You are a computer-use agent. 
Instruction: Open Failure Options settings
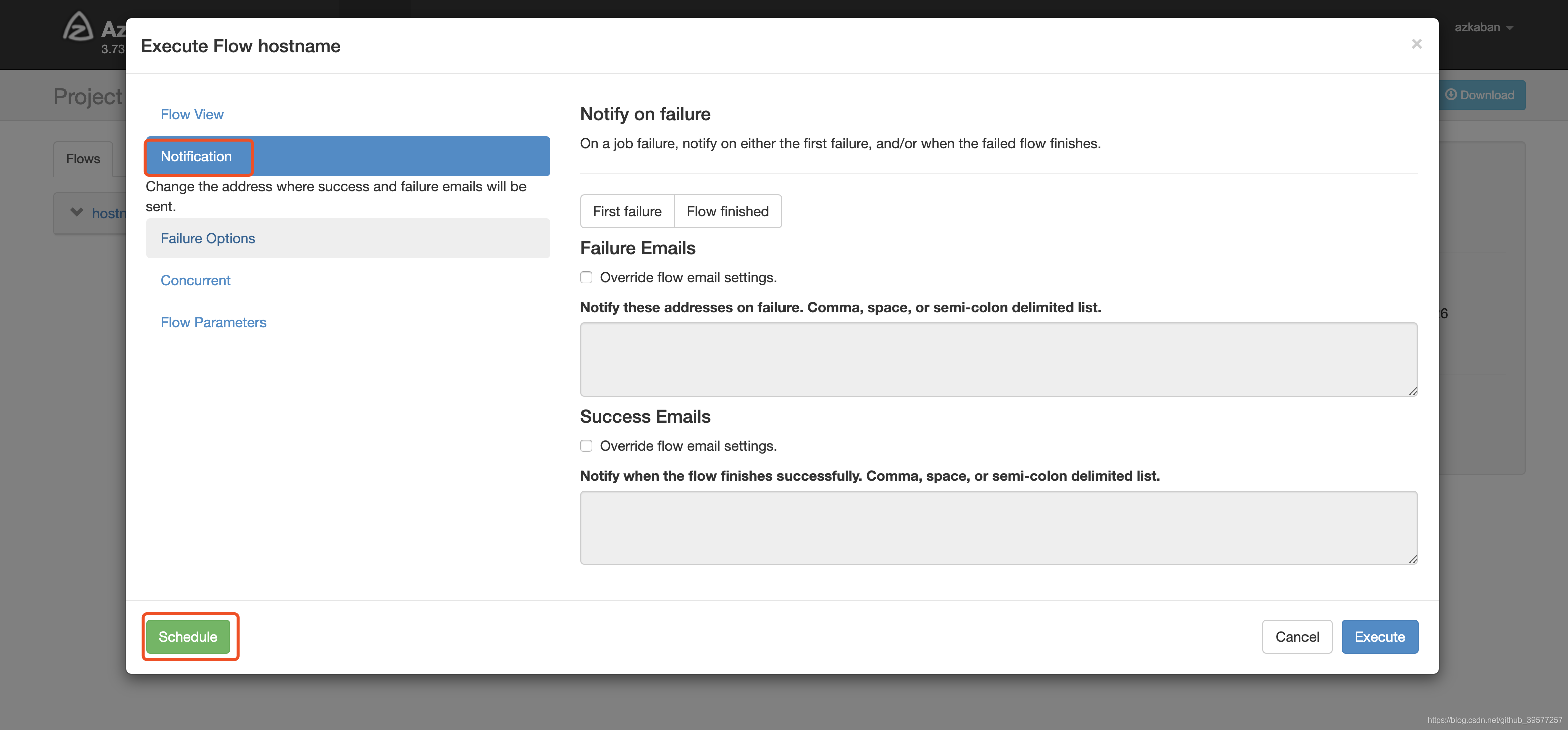tap(208, 238)
